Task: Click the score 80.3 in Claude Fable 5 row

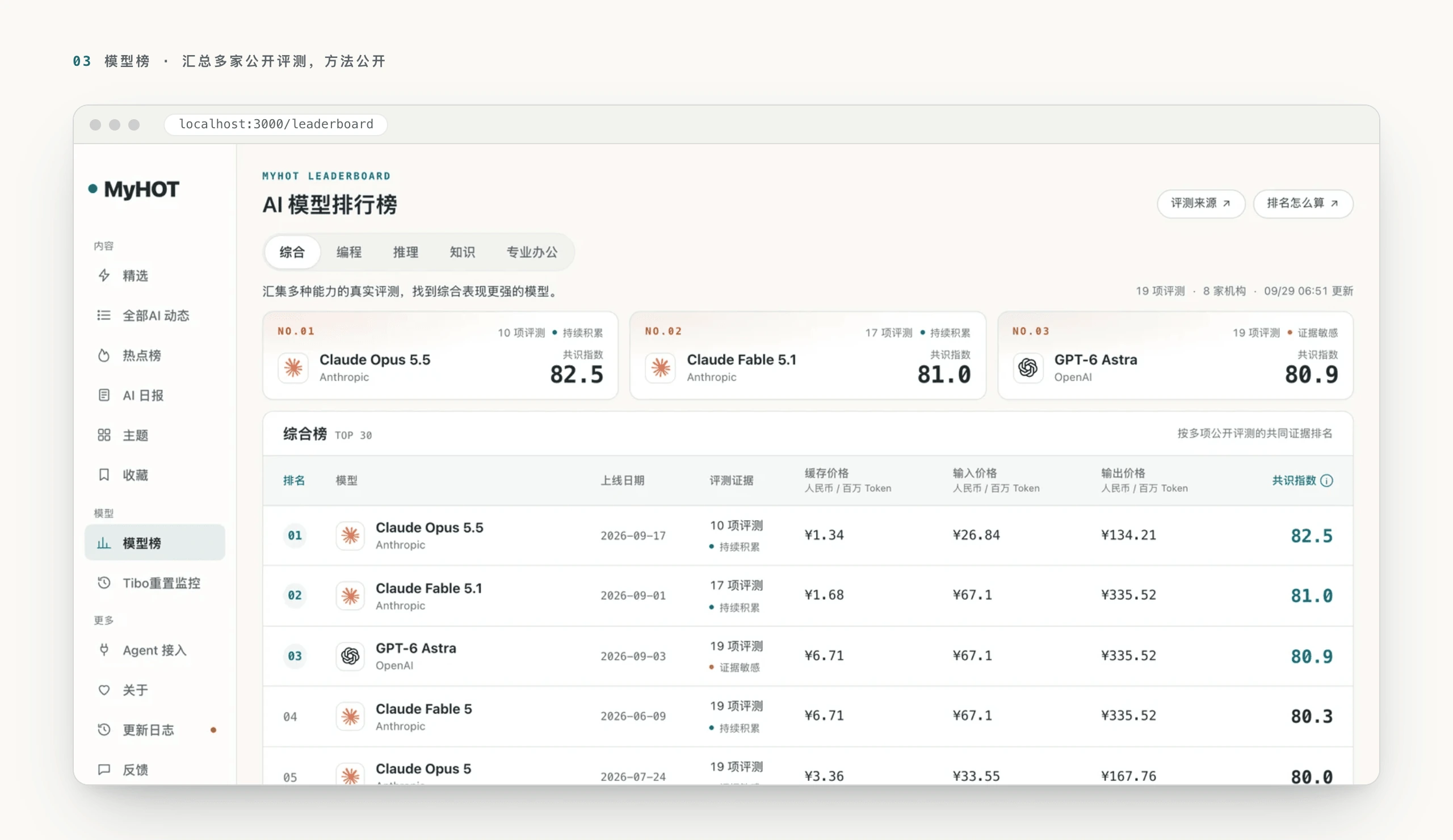Action: point(1312,717)
